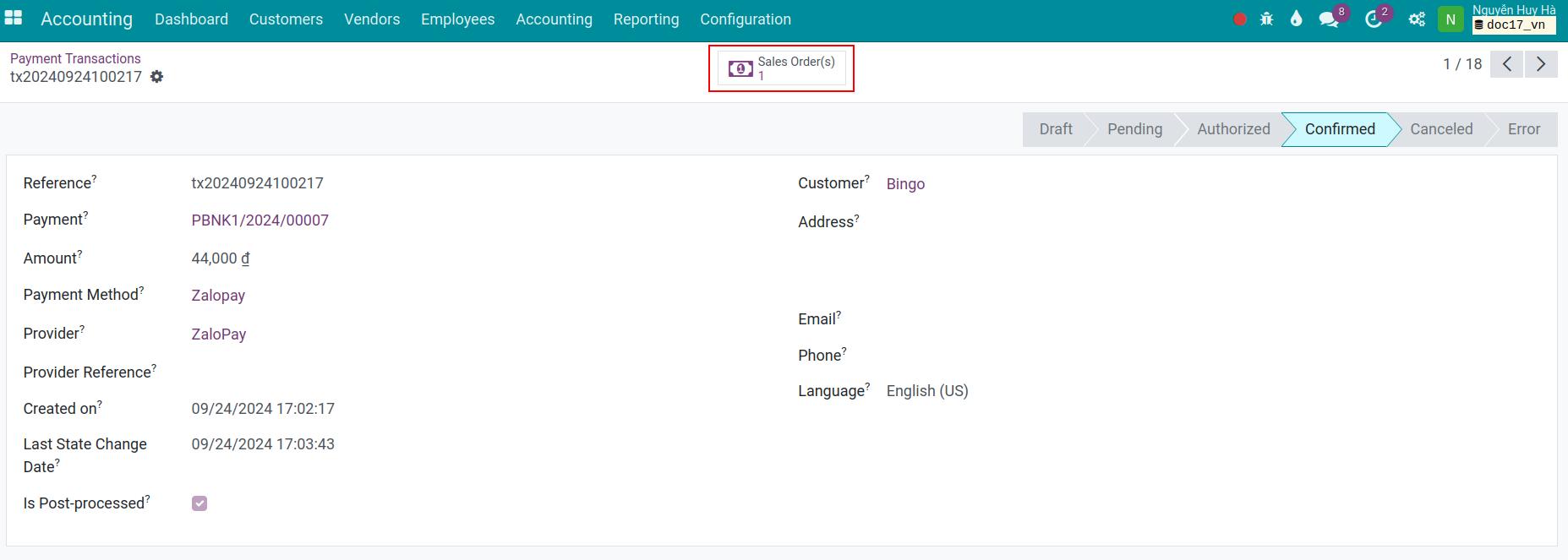The width and height of the screenshot is (1568, 560).
Task: Click the Address field label
Action: coord(828,221)
